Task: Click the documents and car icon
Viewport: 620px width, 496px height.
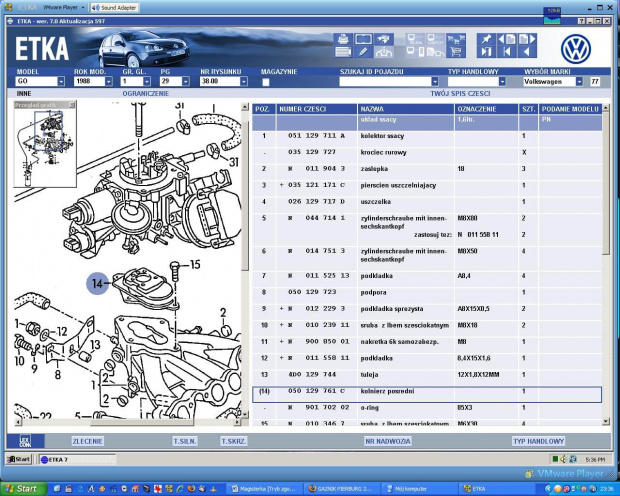Action: click(435, 52)
